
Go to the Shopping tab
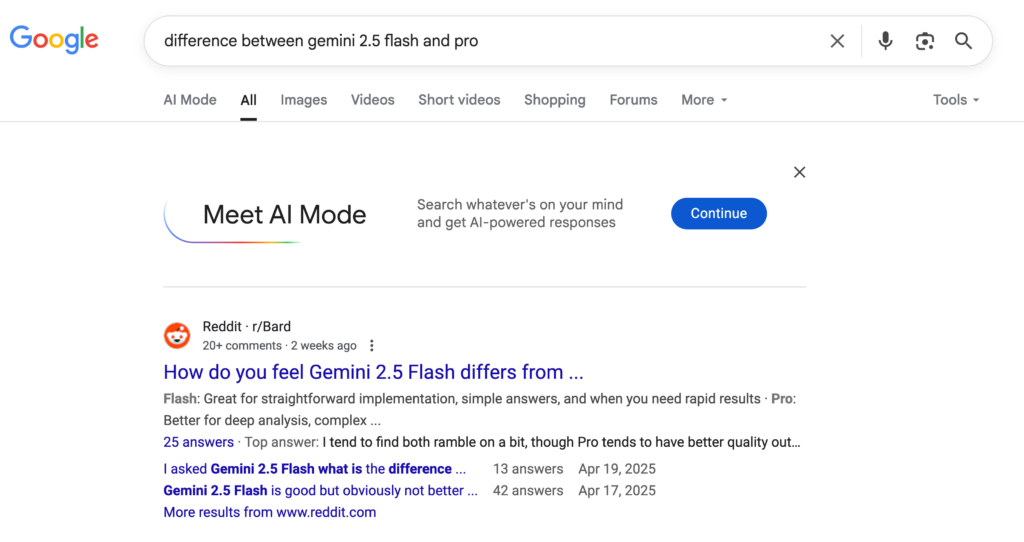(554, 100)
